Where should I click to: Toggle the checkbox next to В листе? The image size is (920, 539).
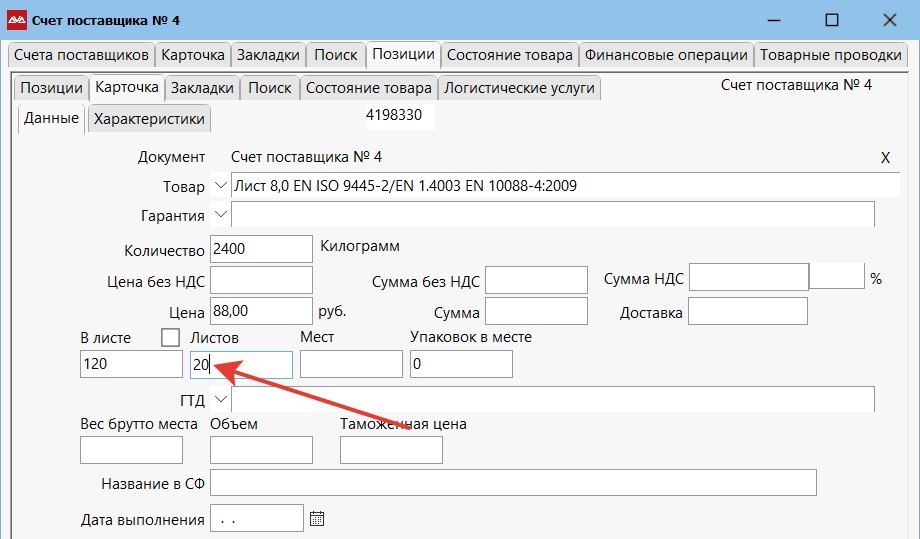[170, 337]
